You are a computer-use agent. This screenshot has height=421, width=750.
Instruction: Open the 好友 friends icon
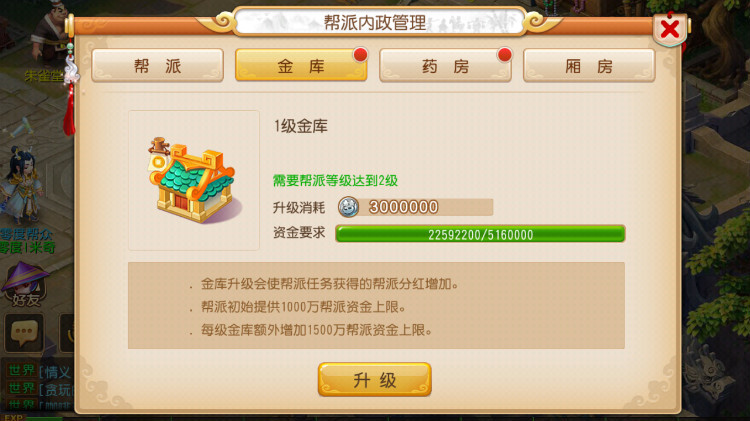click(x=26, y=284)
